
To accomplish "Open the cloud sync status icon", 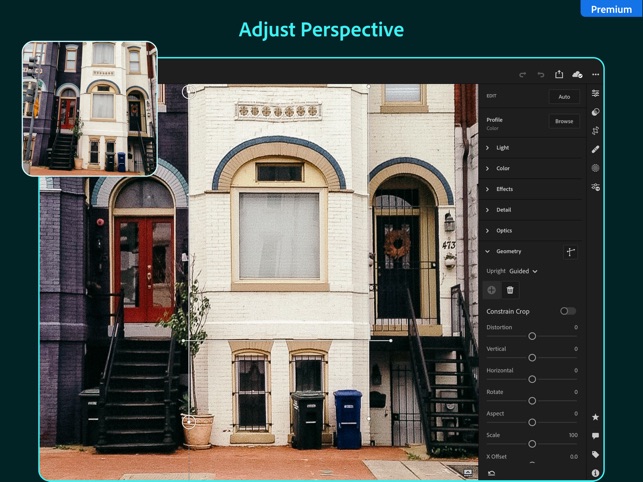I will point(577,74).
